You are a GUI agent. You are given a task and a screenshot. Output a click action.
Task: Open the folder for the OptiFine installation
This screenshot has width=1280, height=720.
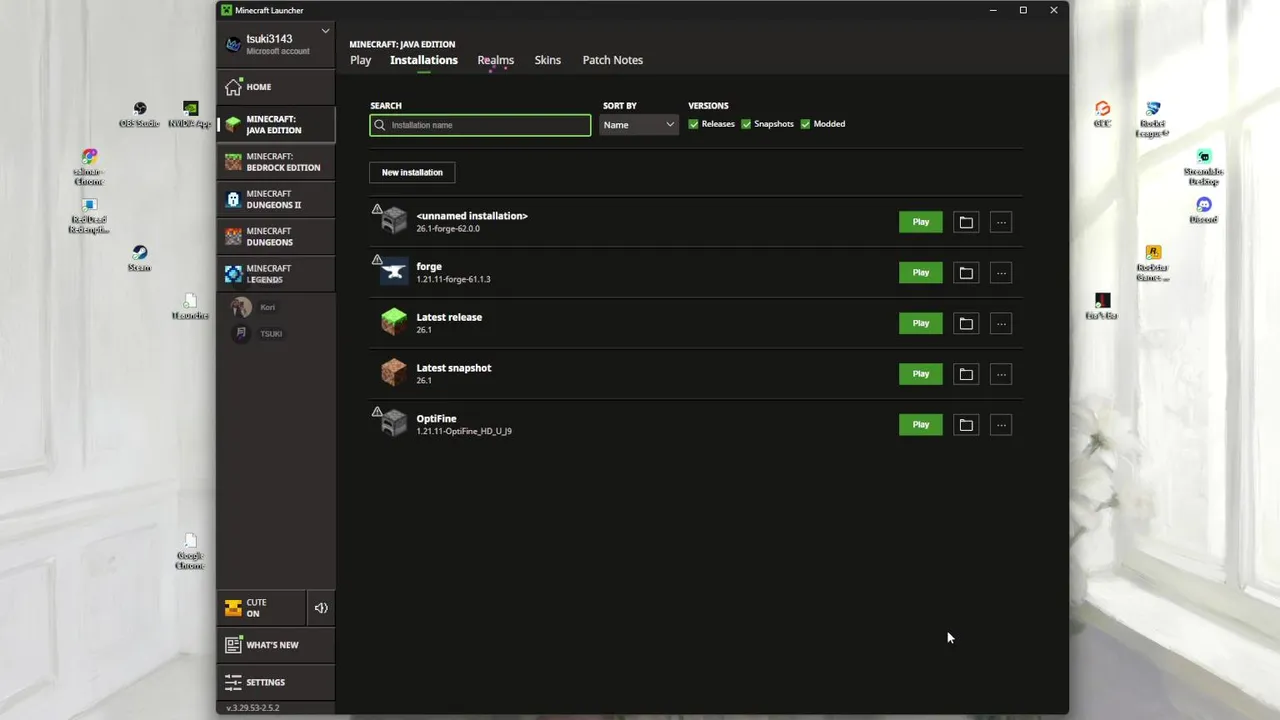click(x=966, y=425)
